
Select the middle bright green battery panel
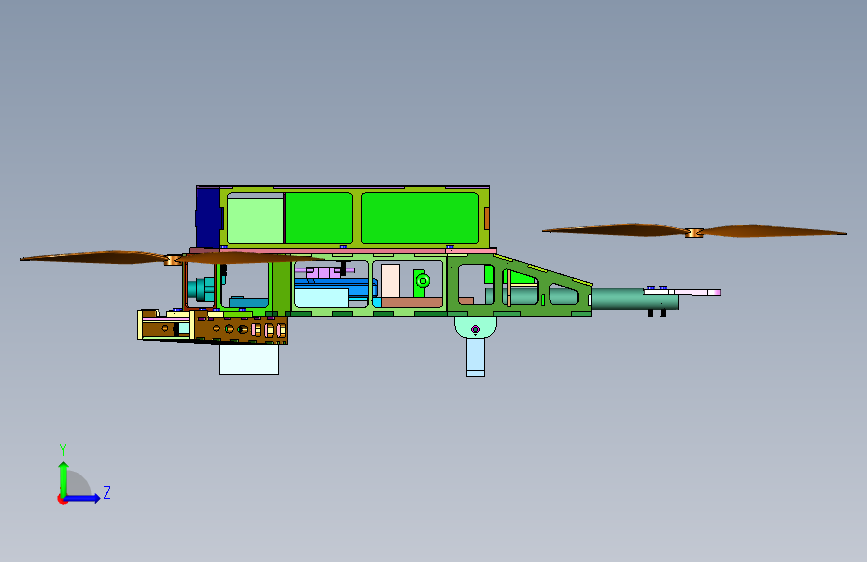click(x=318, y=218)
